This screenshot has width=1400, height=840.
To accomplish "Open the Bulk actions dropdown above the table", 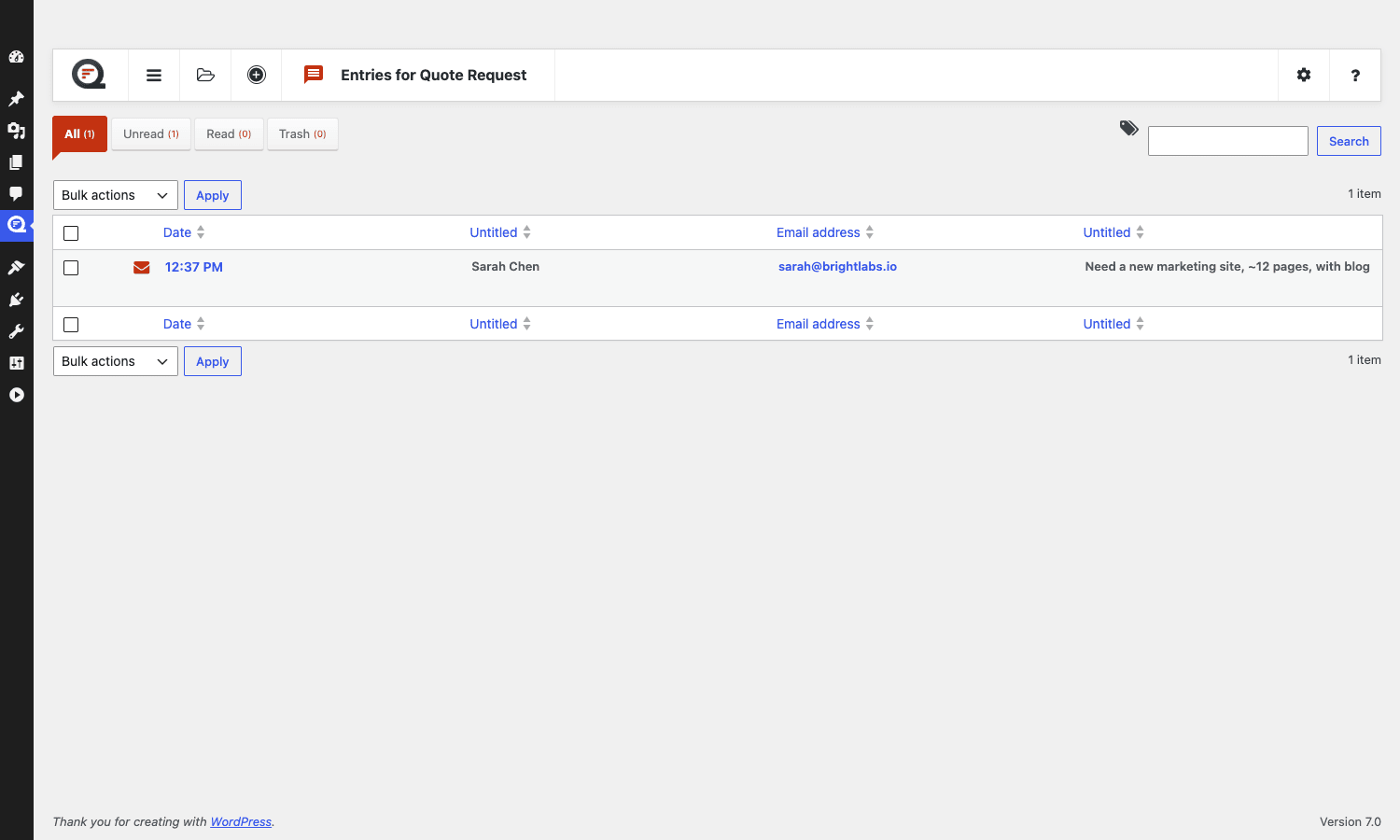I will 116,195.
